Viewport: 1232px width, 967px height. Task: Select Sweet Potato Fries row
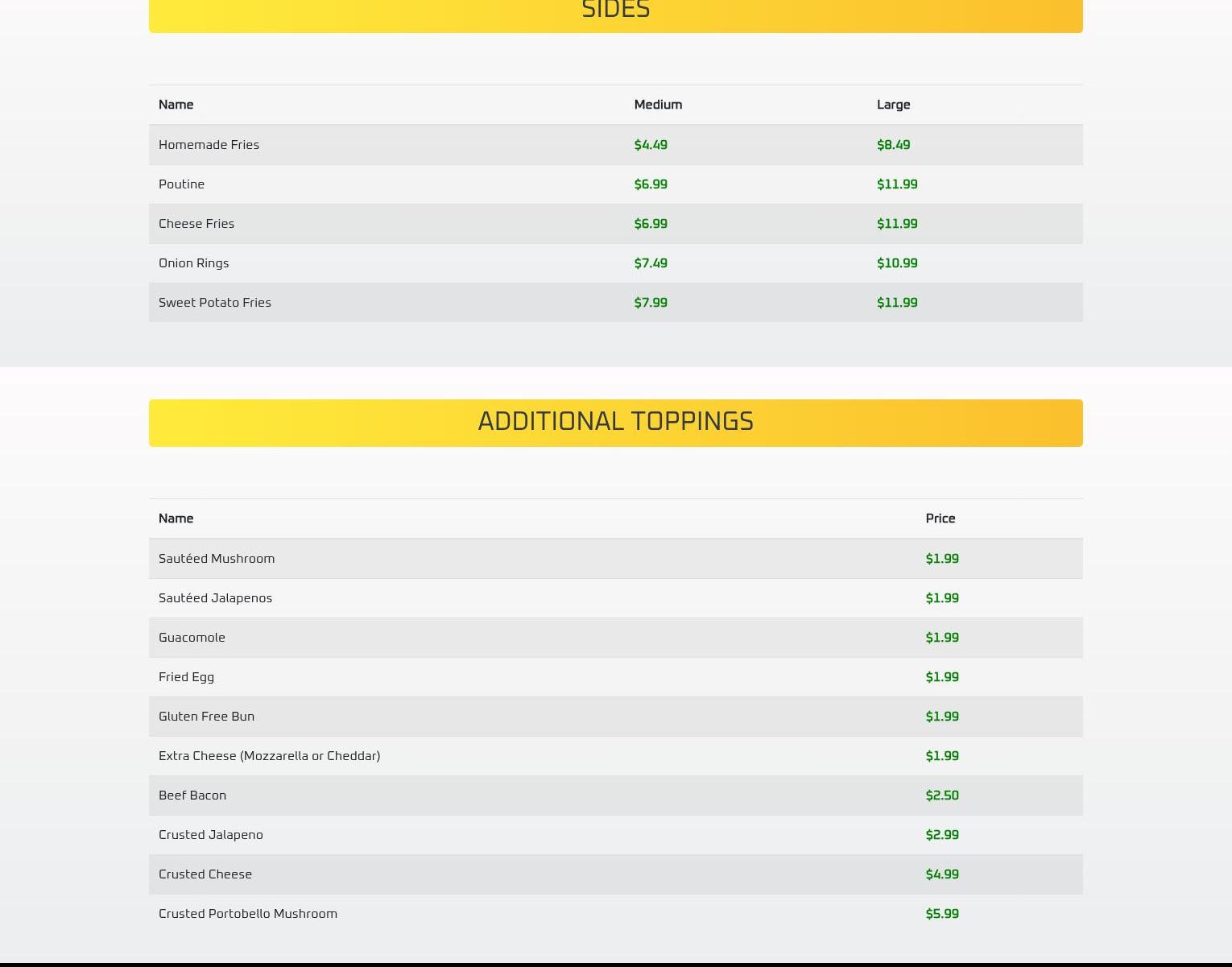215,303
